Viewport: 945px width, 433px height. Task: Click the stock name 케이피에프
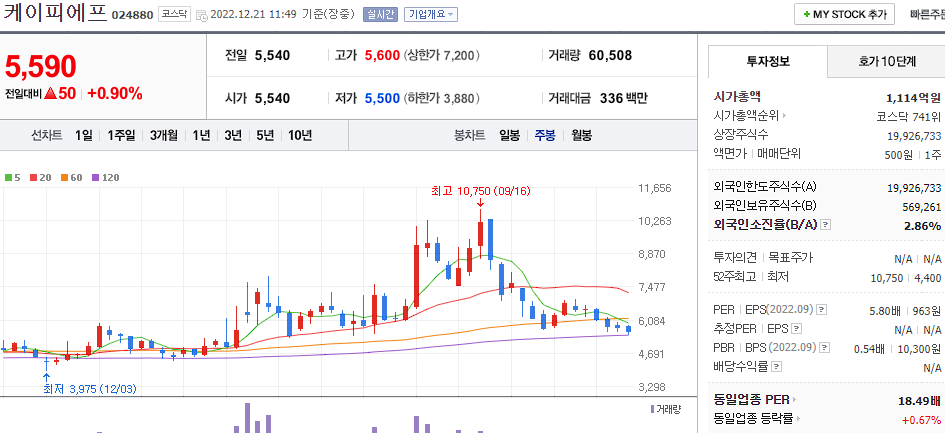[x=55, y=13]
